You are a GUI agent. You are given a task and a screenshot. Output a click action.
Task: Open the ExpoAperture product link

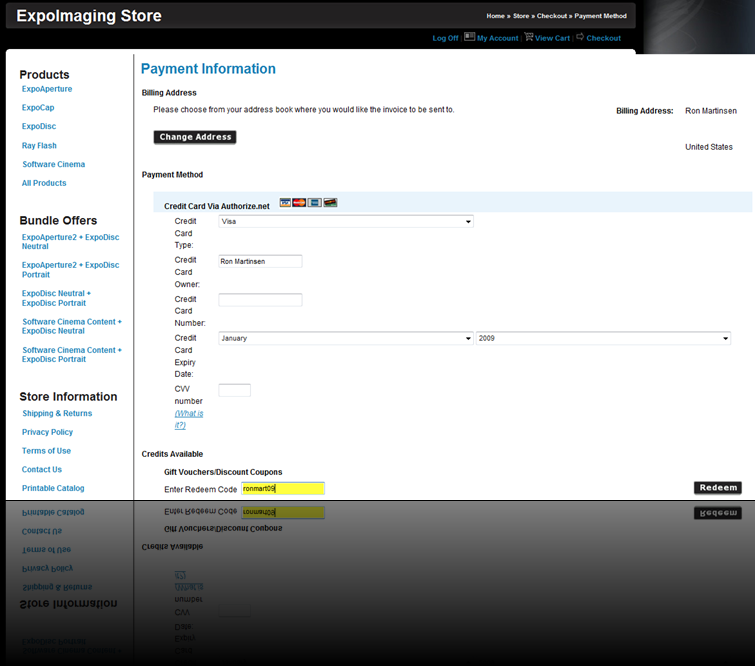coord(47,89)
